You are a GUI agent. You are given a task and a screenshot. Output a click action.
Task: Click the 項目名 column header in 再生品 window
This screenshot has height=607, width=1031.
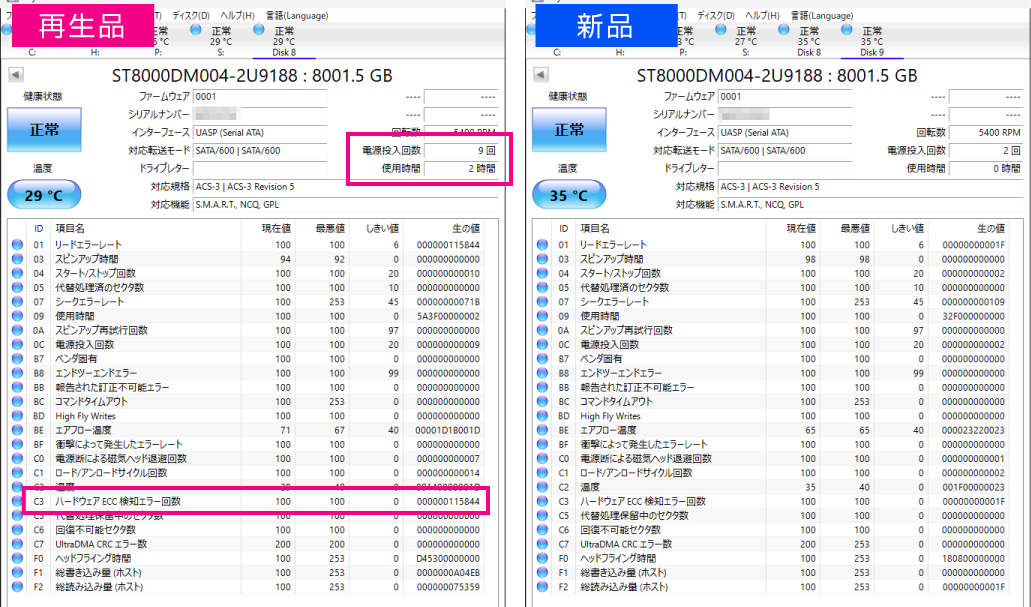[70, 228]
